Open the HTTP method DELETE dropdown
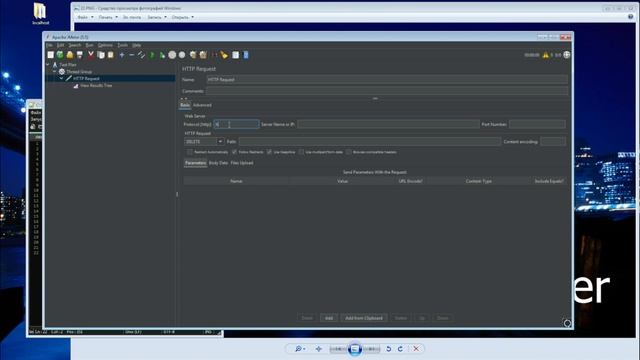 tap(220, 141)
